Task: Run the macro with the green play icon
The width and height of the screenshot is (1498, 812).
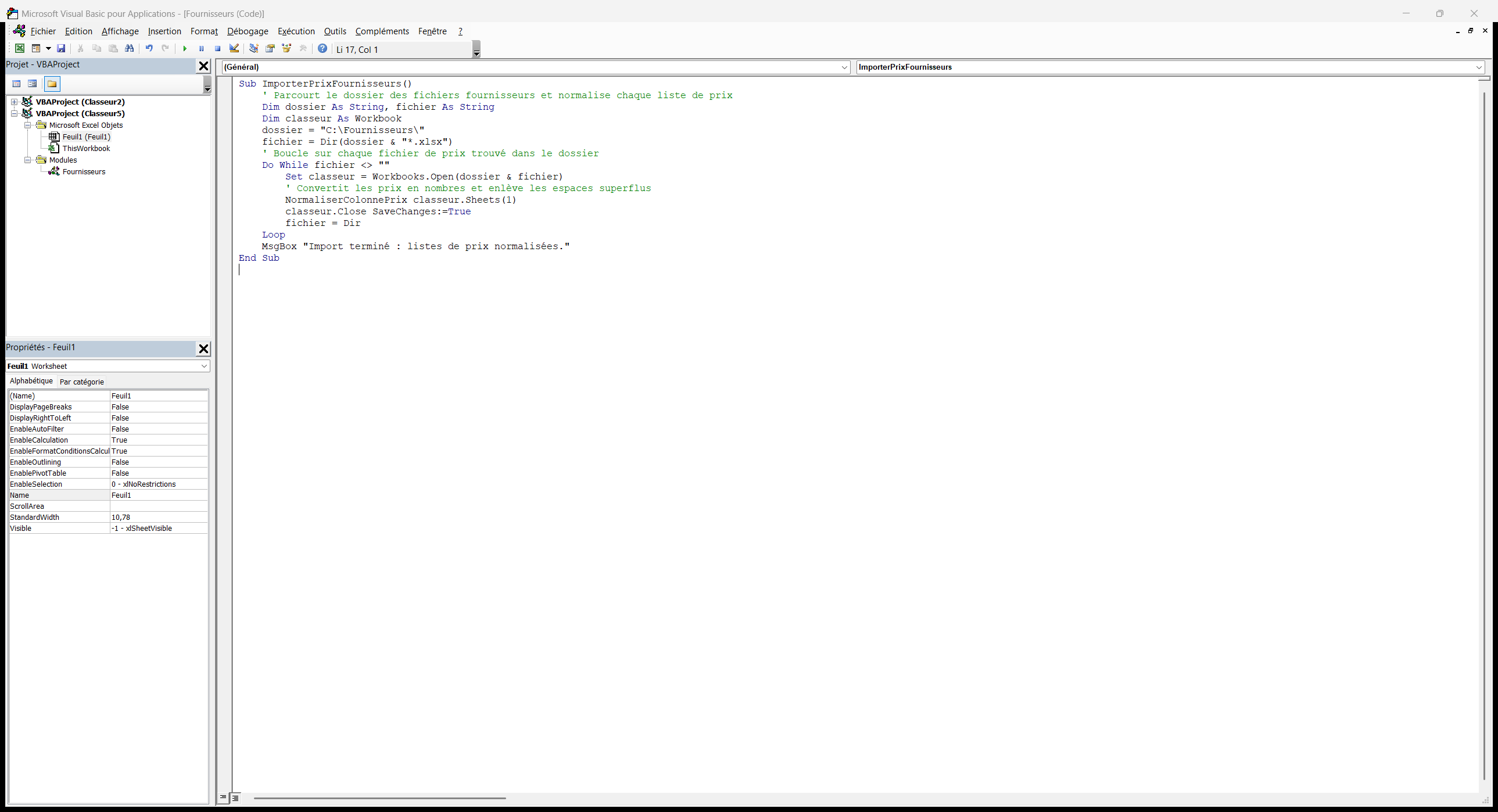Action: (x=185, y=49)
